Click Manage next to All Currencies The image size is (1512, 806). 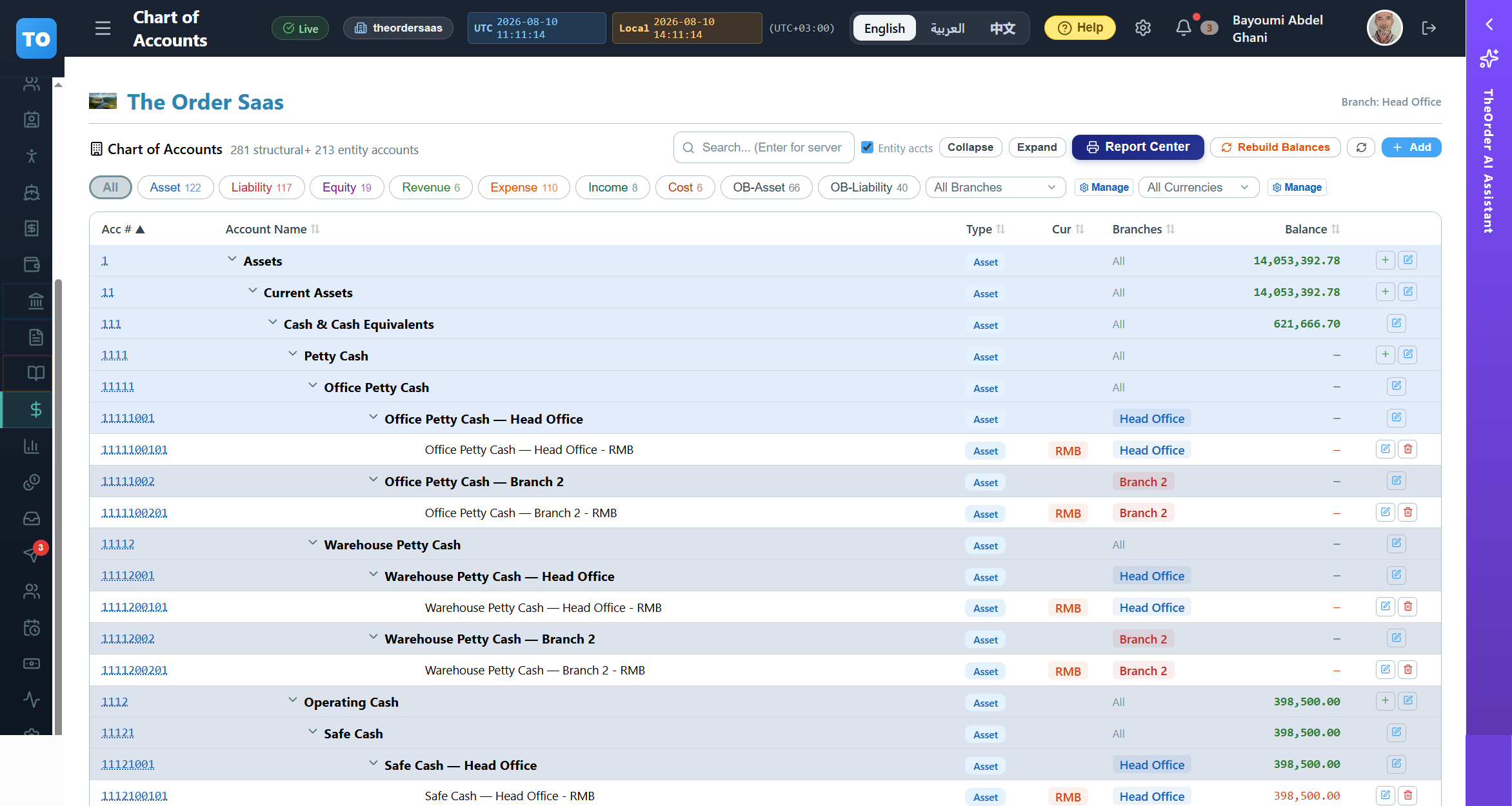tap(1297, 187)
